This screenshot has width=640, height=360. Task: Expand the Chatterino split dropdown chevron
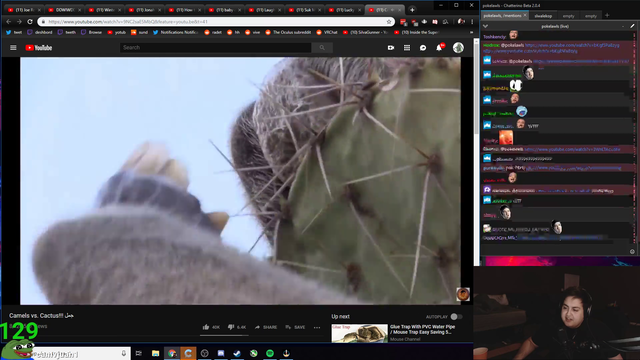[485, 26]
